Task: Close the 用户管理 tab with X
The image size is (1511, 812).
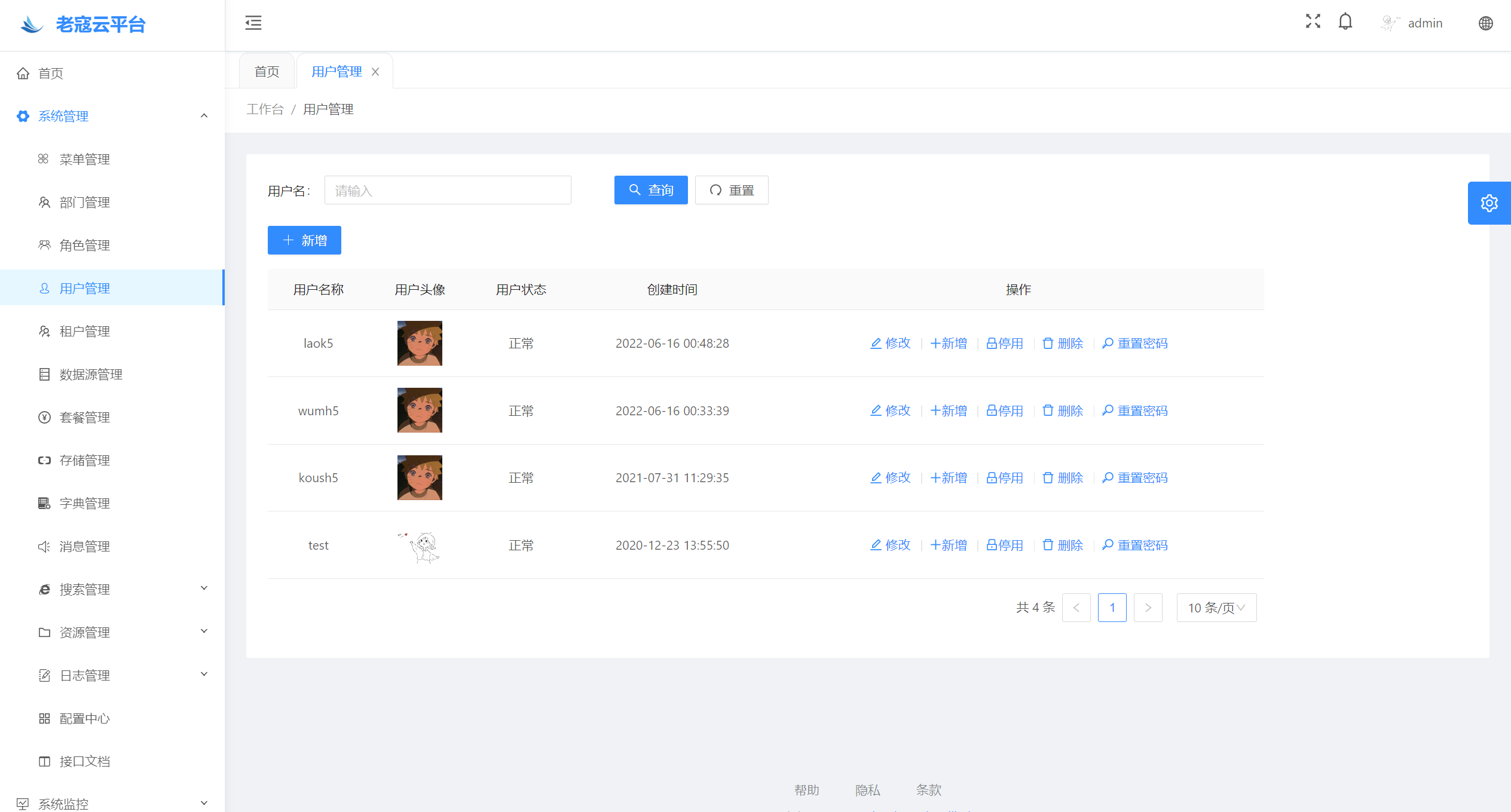Action: coord(375,72)
